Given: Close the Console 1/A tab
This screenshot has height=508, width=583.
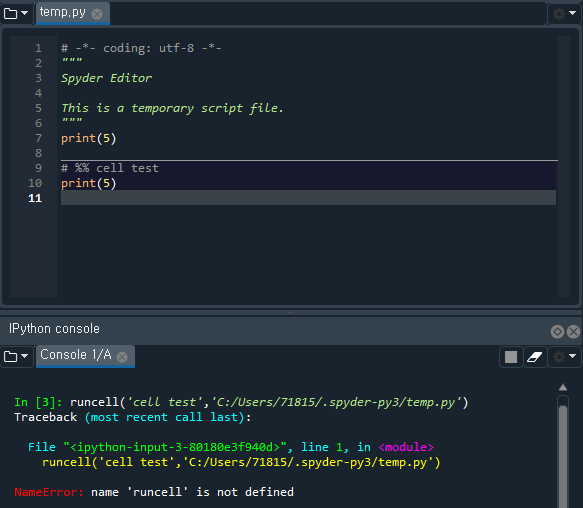Looking at the screenshot, I should [x=122, y=357].
